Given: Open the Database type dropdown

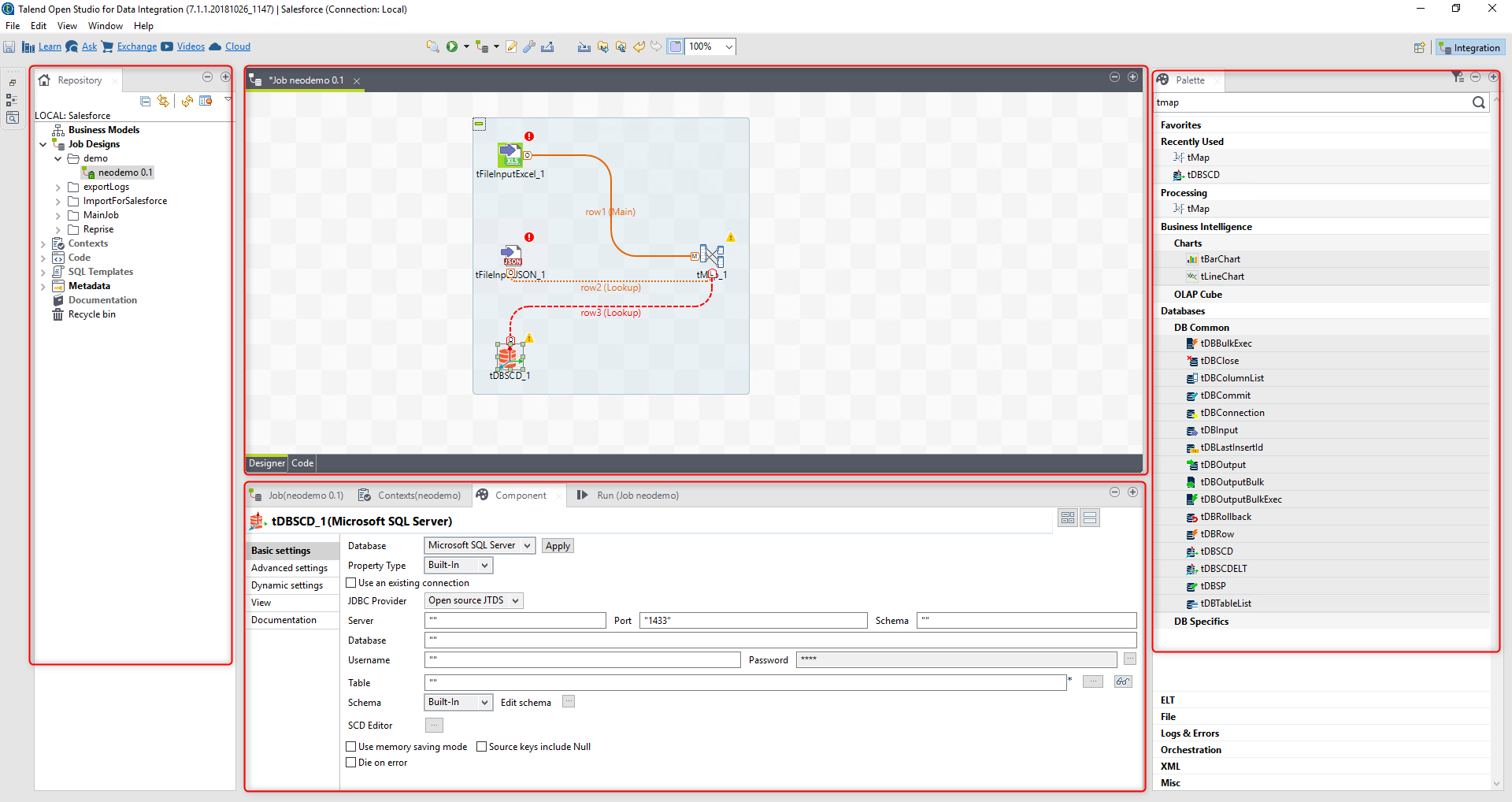Looking at the screenshot, I should (x=480, y=545).
